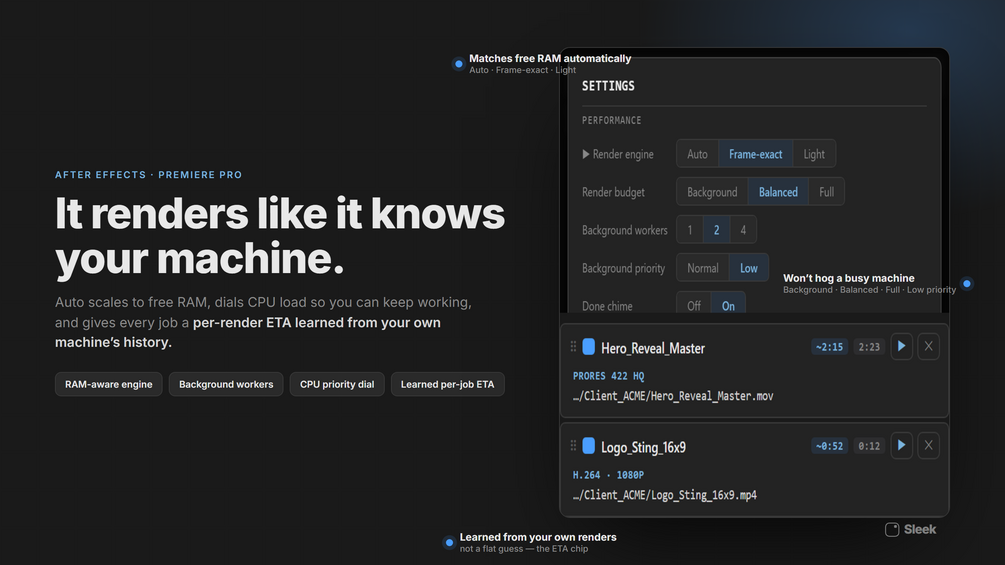The height and width of the screenshot is (565, 1005).
Task: Set Background workers to 2
Action: coord(717,230)
